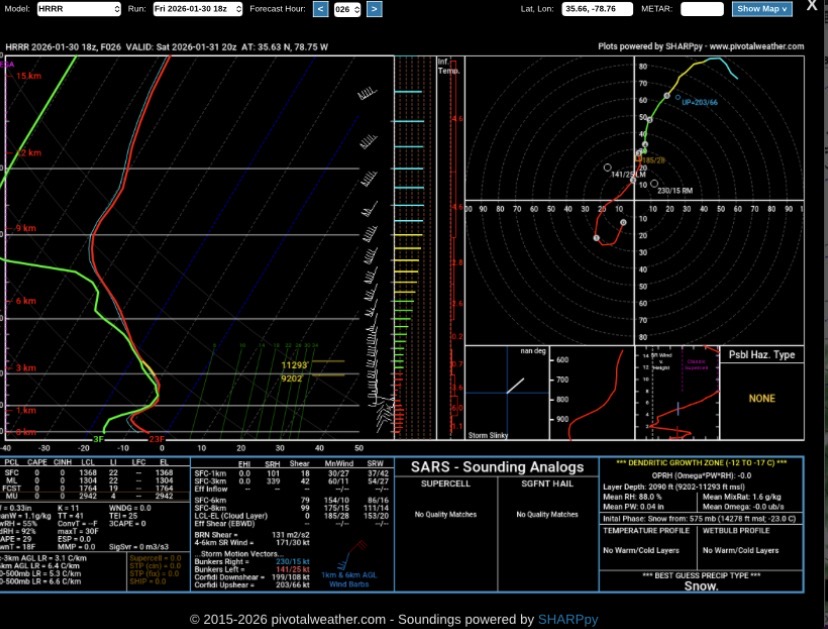The height and width of the screenshot is (629, 828).
Task: Click the SARS Sounding Analogs heading
Action: pos(497,467)
